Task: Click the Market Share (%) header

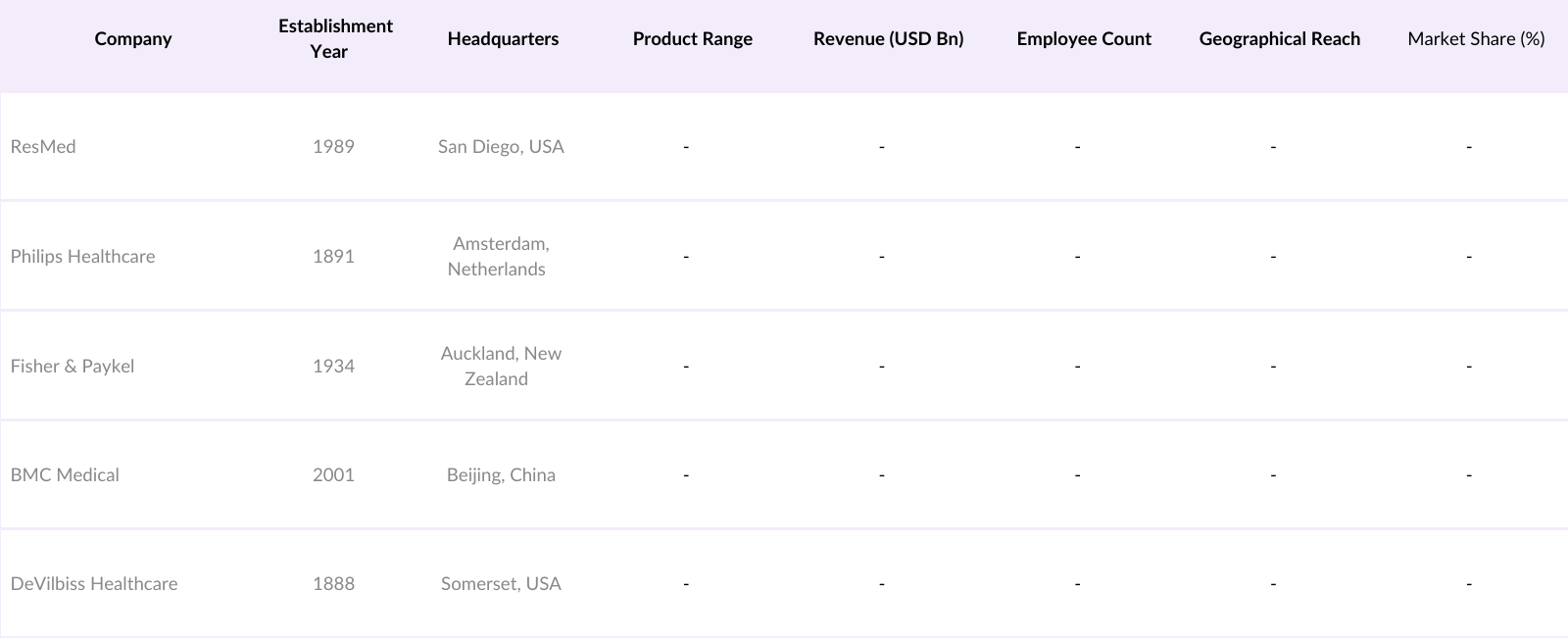Action: tap(1476, 39)
